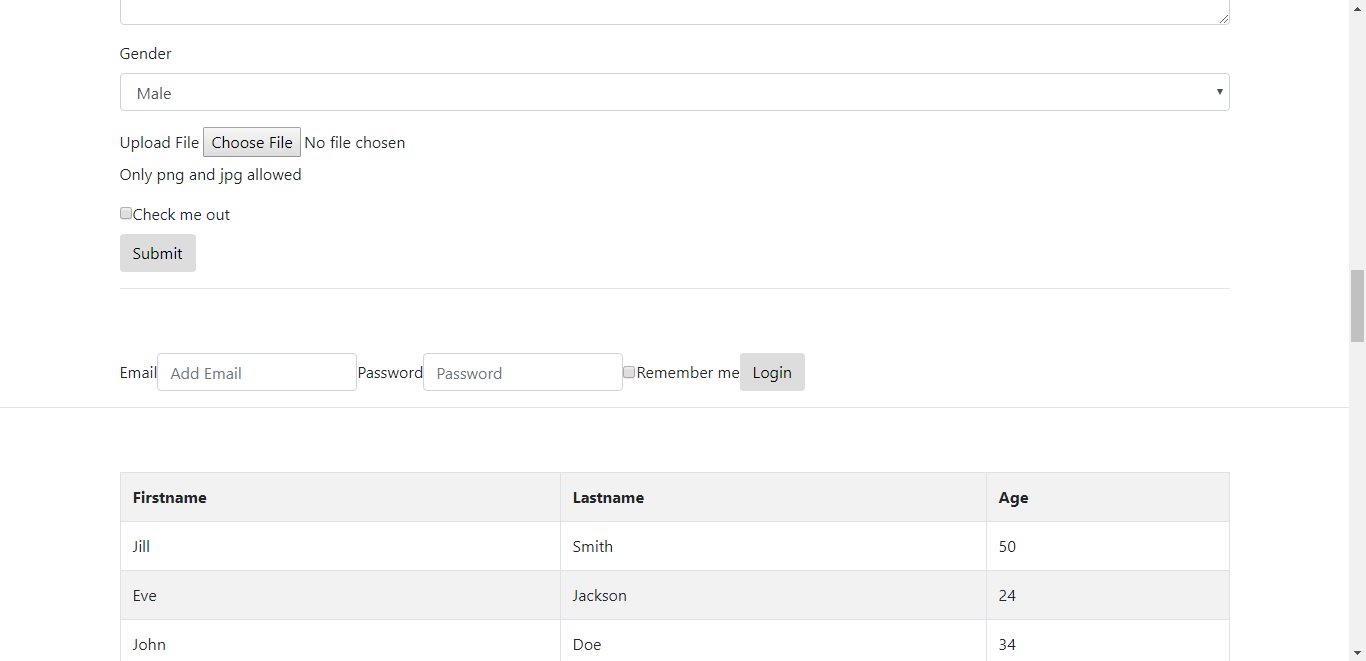
Task: Click the cell showing age 50
Action: (1007, 546)
